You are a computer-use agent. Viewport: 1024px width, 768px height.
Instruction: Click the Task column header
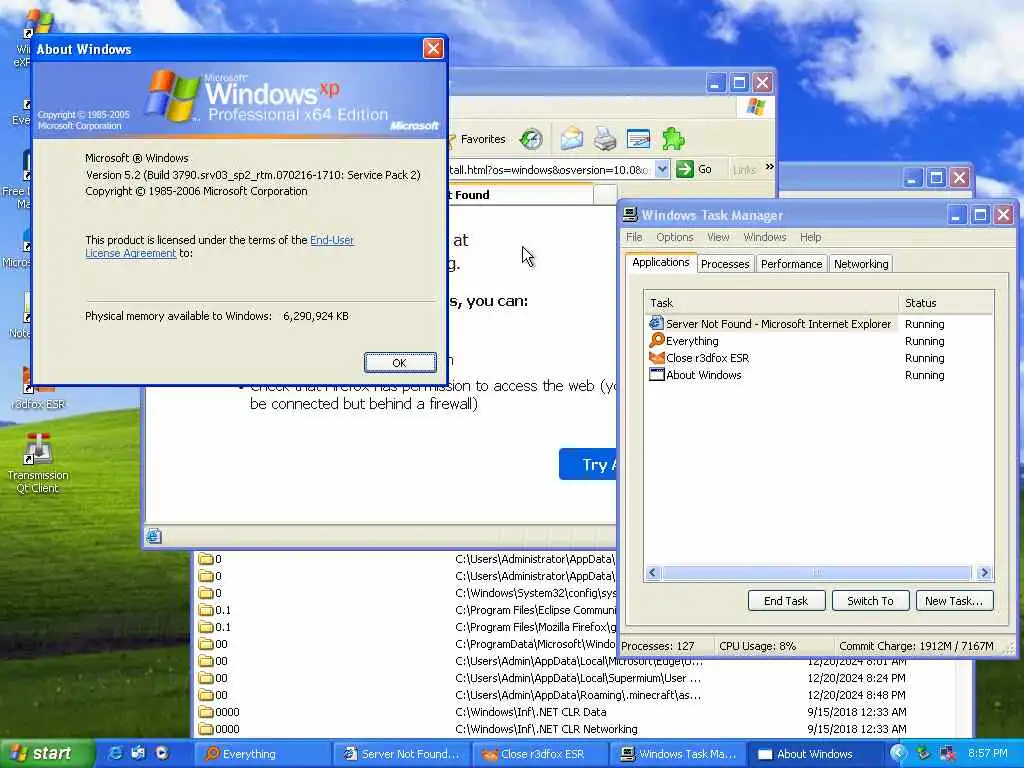[771, 302]
